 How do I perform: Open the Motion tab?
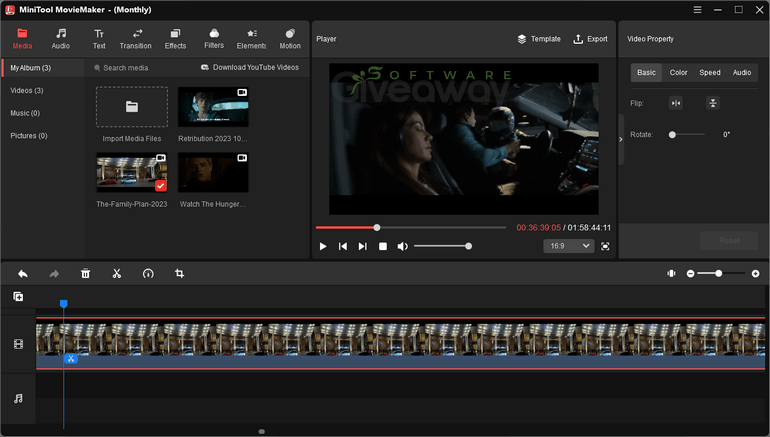click(290, 39)
